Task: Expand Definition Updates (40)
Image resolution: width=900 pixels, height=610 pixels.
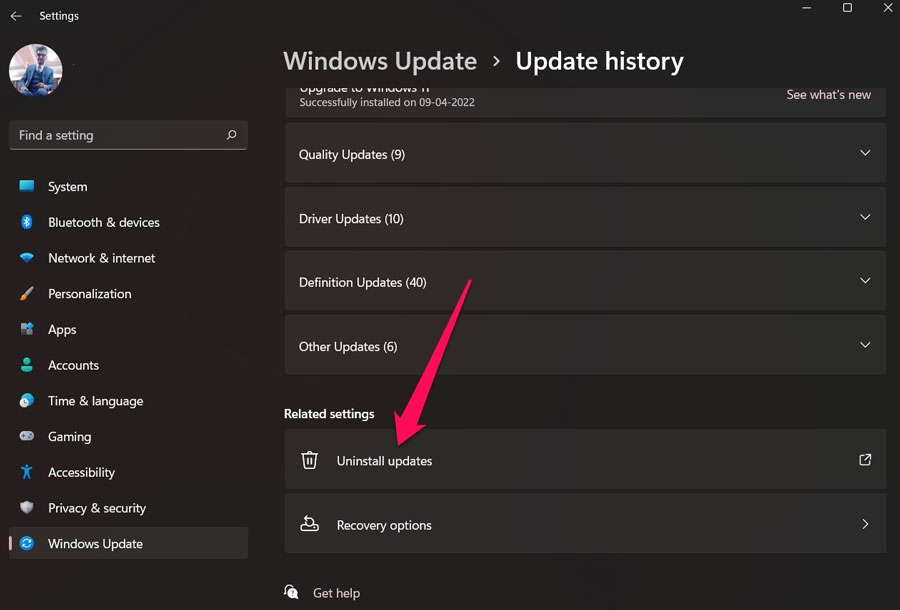Action: [865, 282]
